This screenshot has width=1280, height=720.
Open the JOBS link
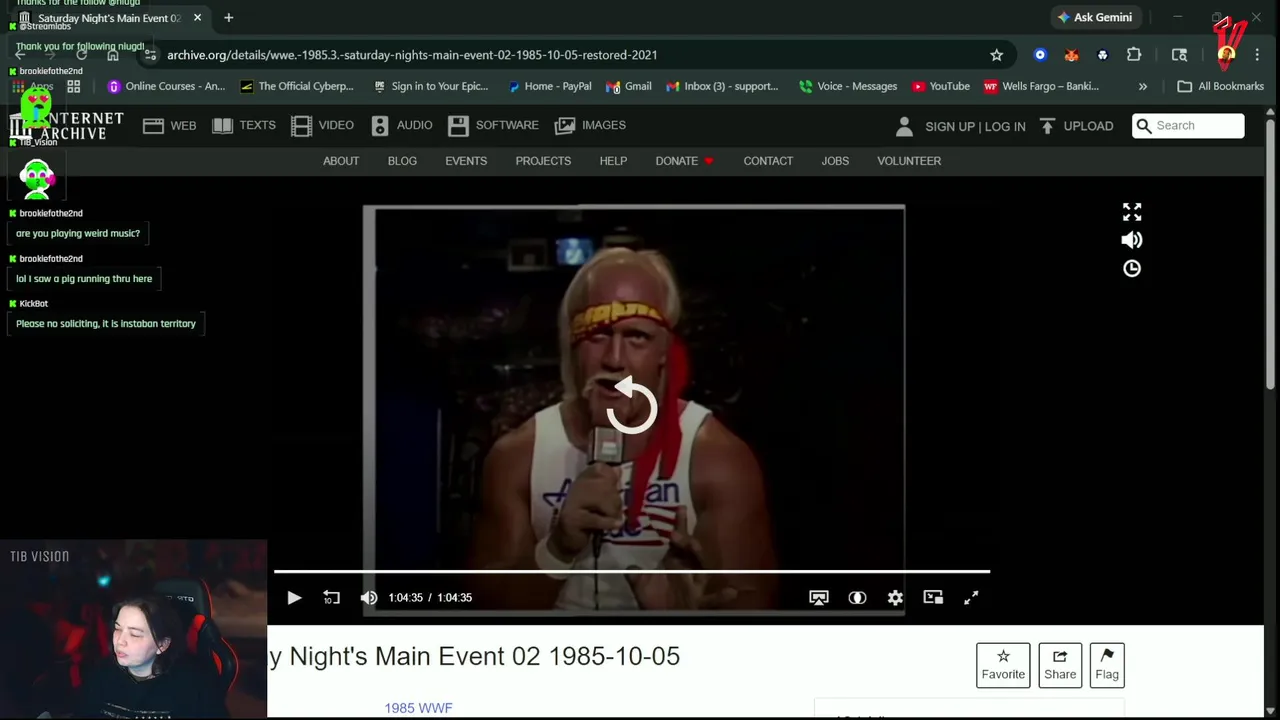[835, 161]
